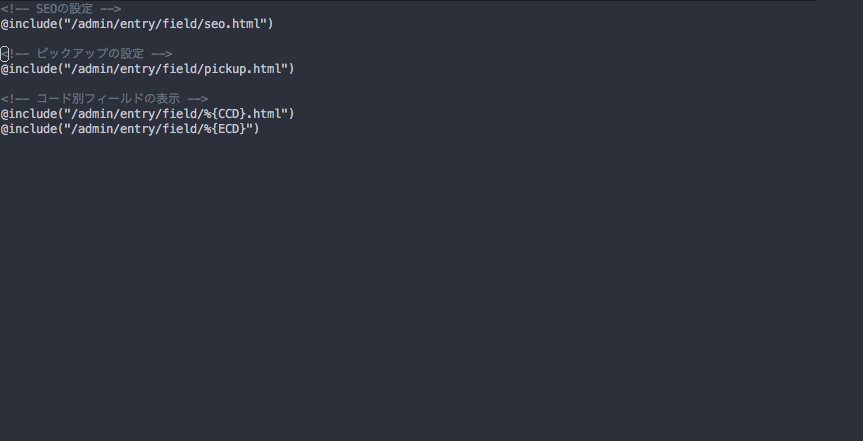Click the ピックアップの設定 comment text

pyautogui.click(x=90, y=53)
